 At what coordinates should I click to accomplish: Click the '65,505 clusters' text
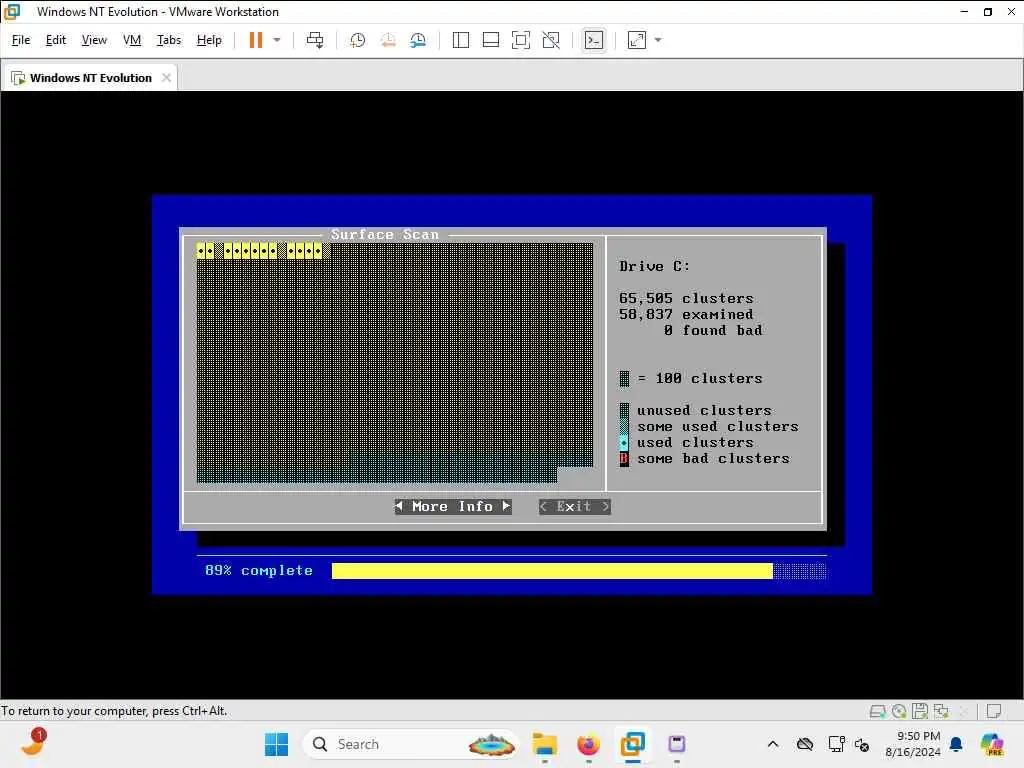coord(686,298)
